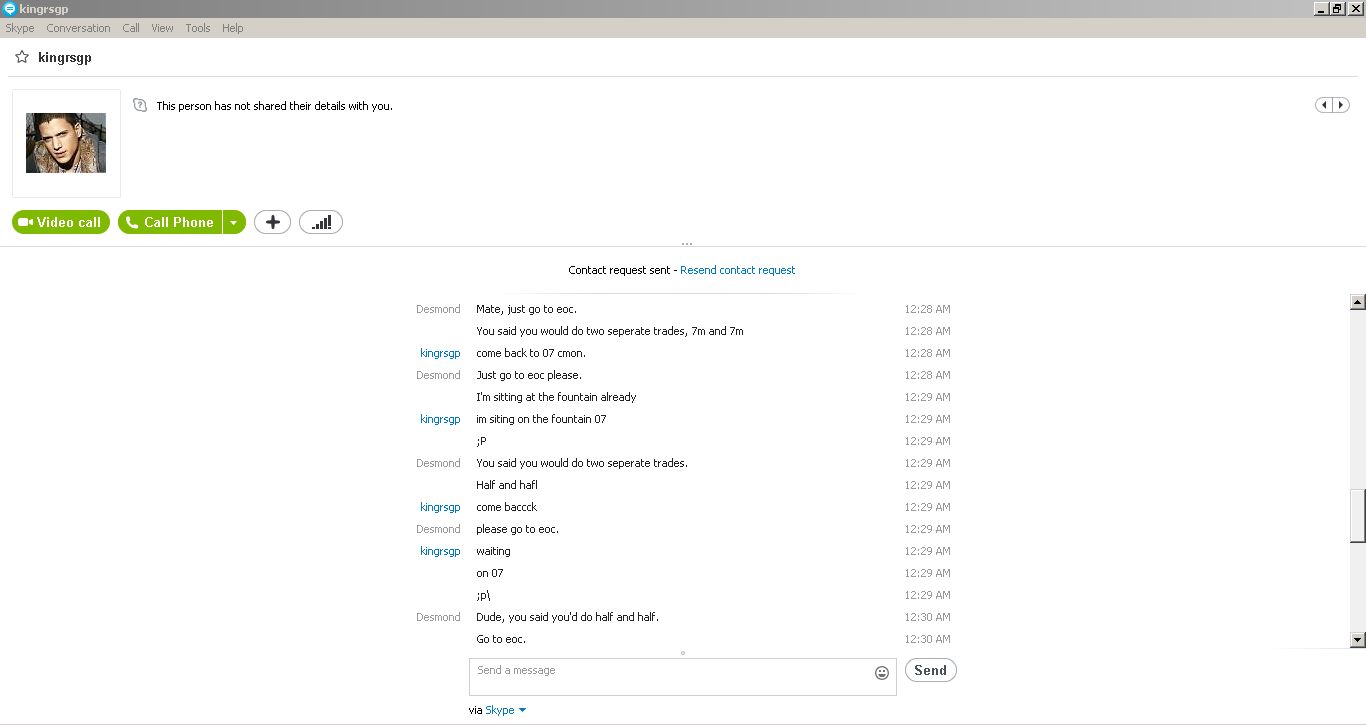Click message 'Just go to eoc please.'
Screen dimensions: 1366x725
click(529, 375)
